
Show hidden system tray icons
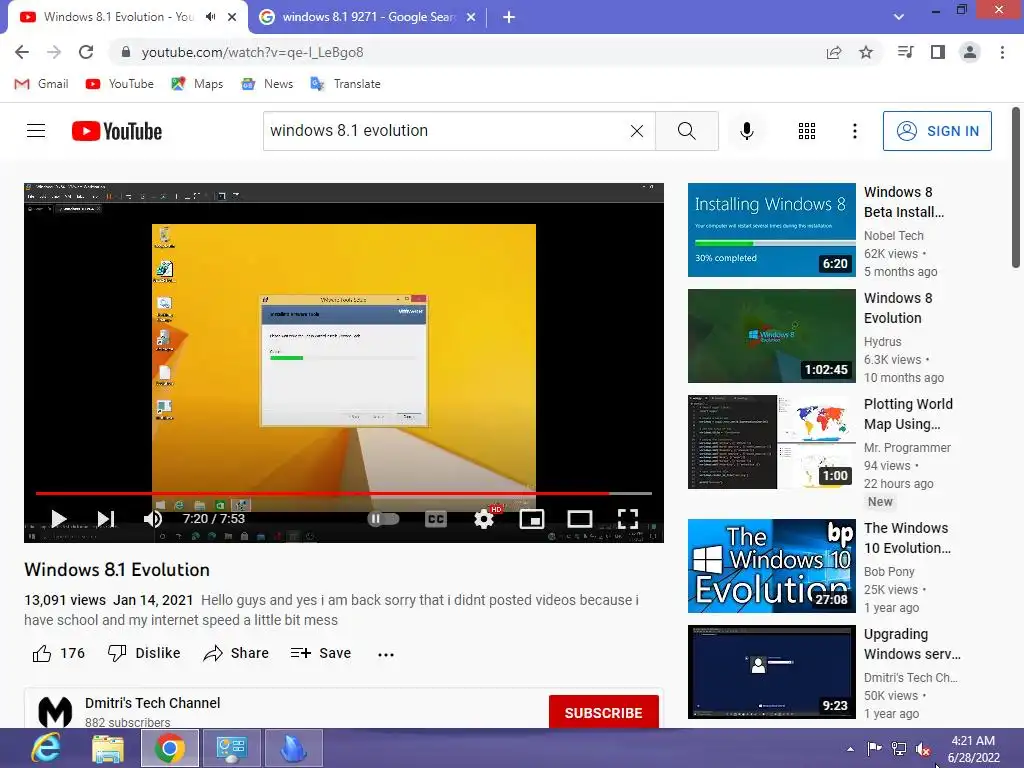(850, 749)
